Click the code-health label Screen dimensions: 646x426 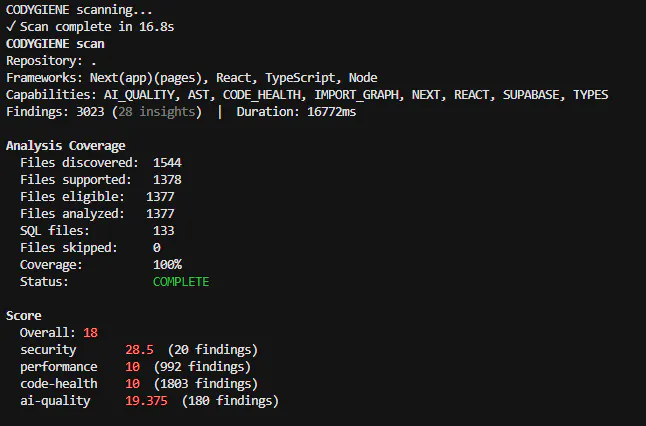(59, 384)
